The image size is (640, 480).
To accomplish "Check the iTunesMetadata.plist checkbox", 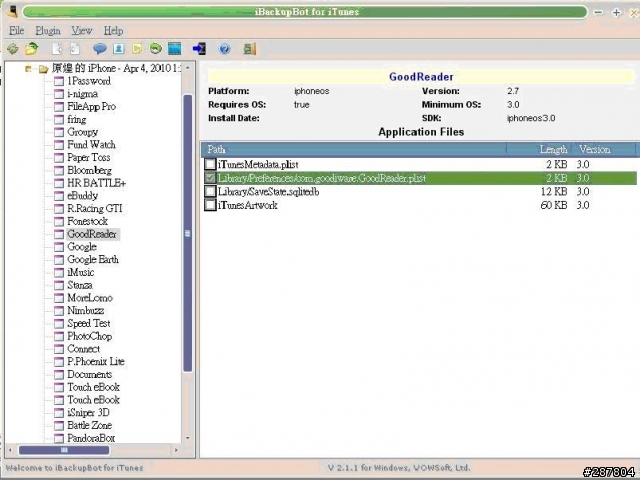I will (210, 164).
